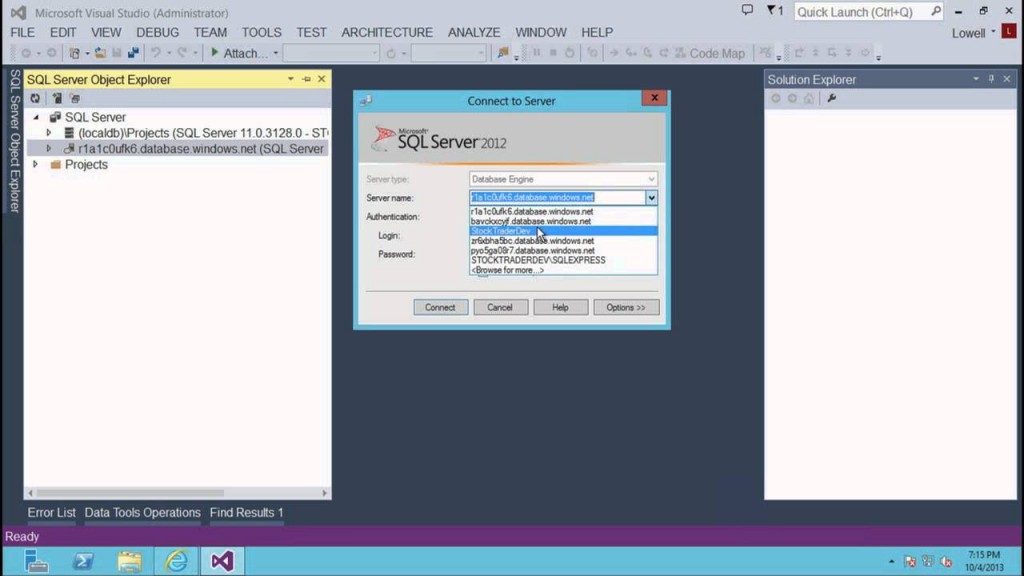Click Refresh icon in SQL Server Object Explorer
The image size is (1024, 576).
click(x=35, y=99)
